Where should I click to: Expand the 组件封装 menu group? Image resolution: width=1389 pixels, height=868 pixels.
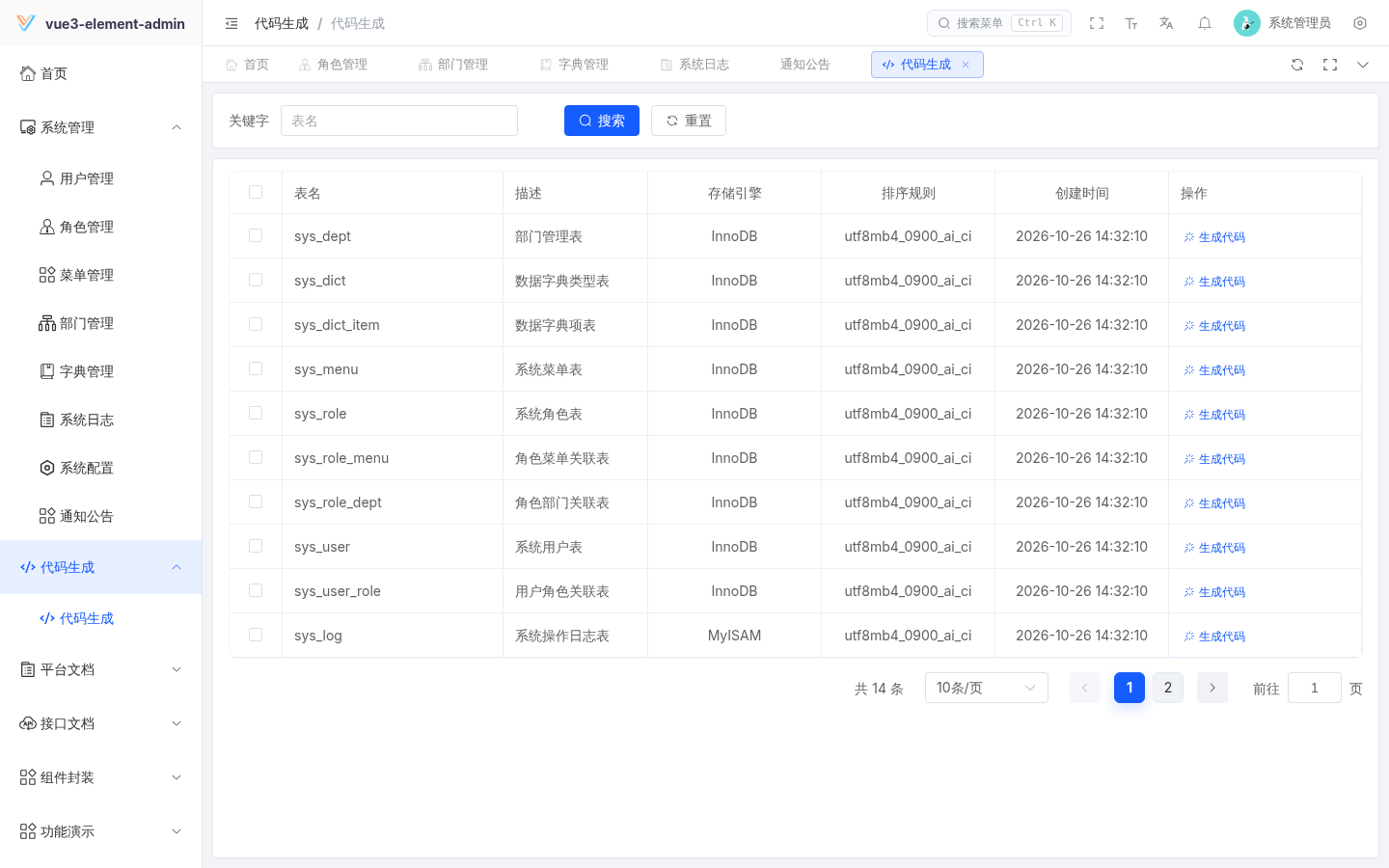click(101, 777)
